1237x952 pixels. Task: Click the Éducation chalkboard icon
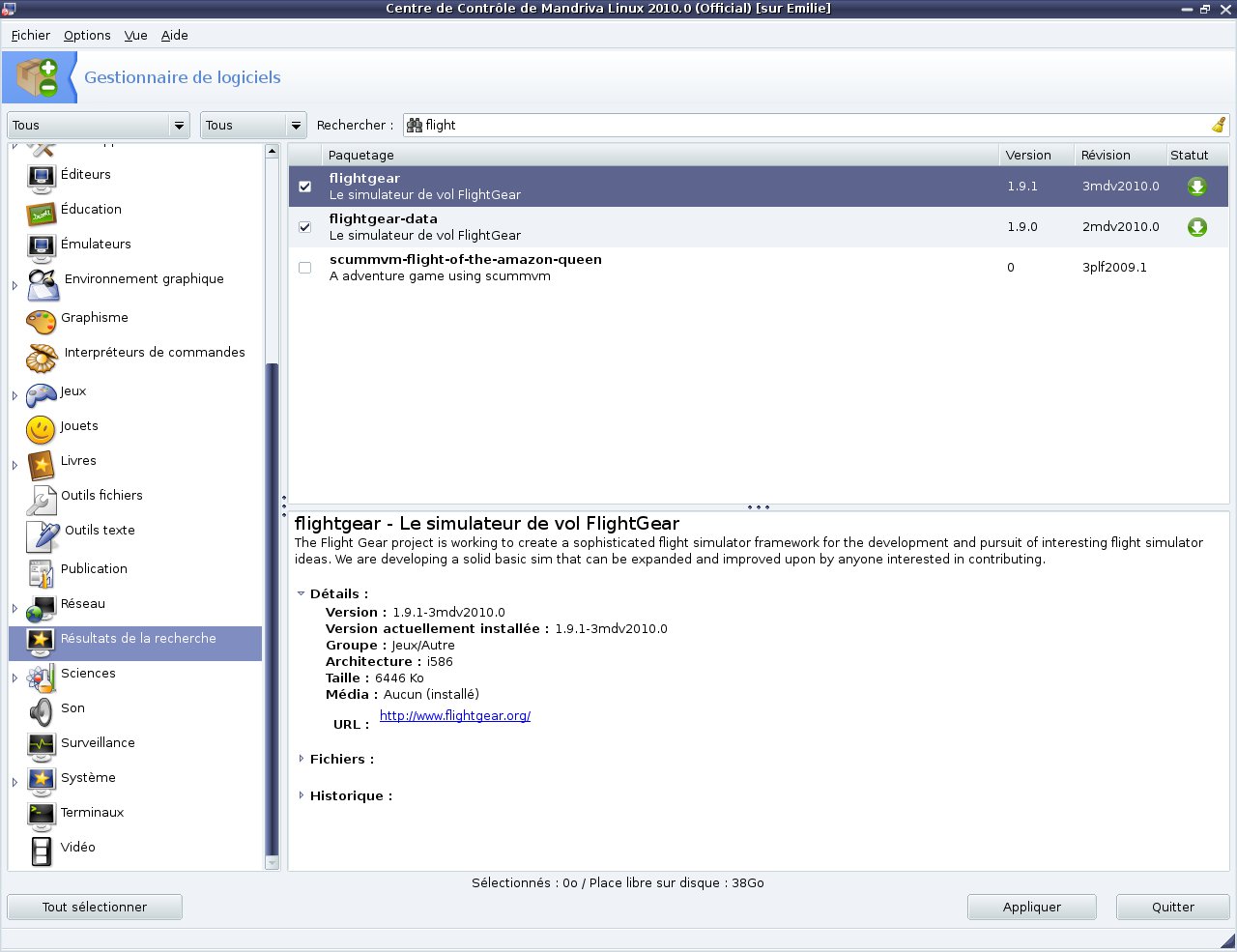click(x=41, y=214)
